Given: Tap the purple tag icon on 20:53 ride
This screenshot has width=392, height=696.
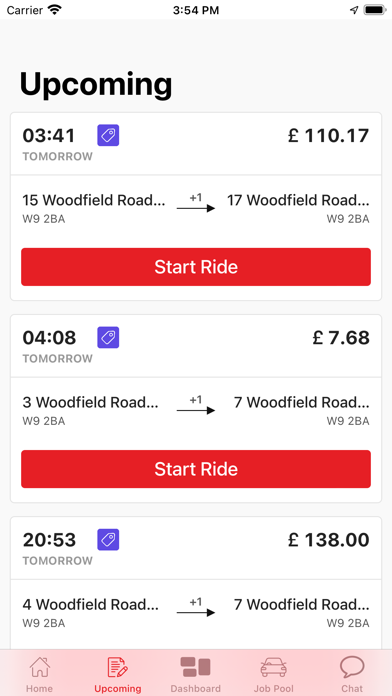Looking at the screenshot, I should 108,540.
